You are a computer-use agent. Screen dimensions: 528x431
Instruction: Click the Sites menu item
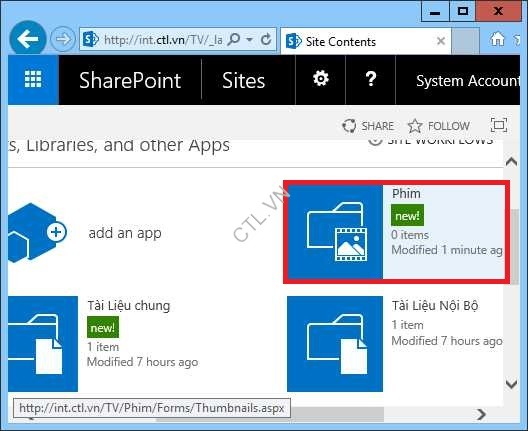(243, 80)
